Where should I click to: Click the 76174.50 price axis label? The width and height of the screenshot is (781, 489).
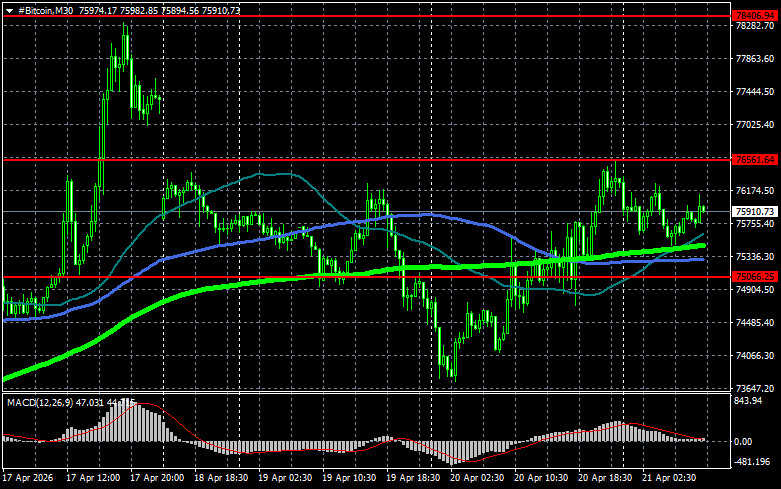[x=755, y=191]
